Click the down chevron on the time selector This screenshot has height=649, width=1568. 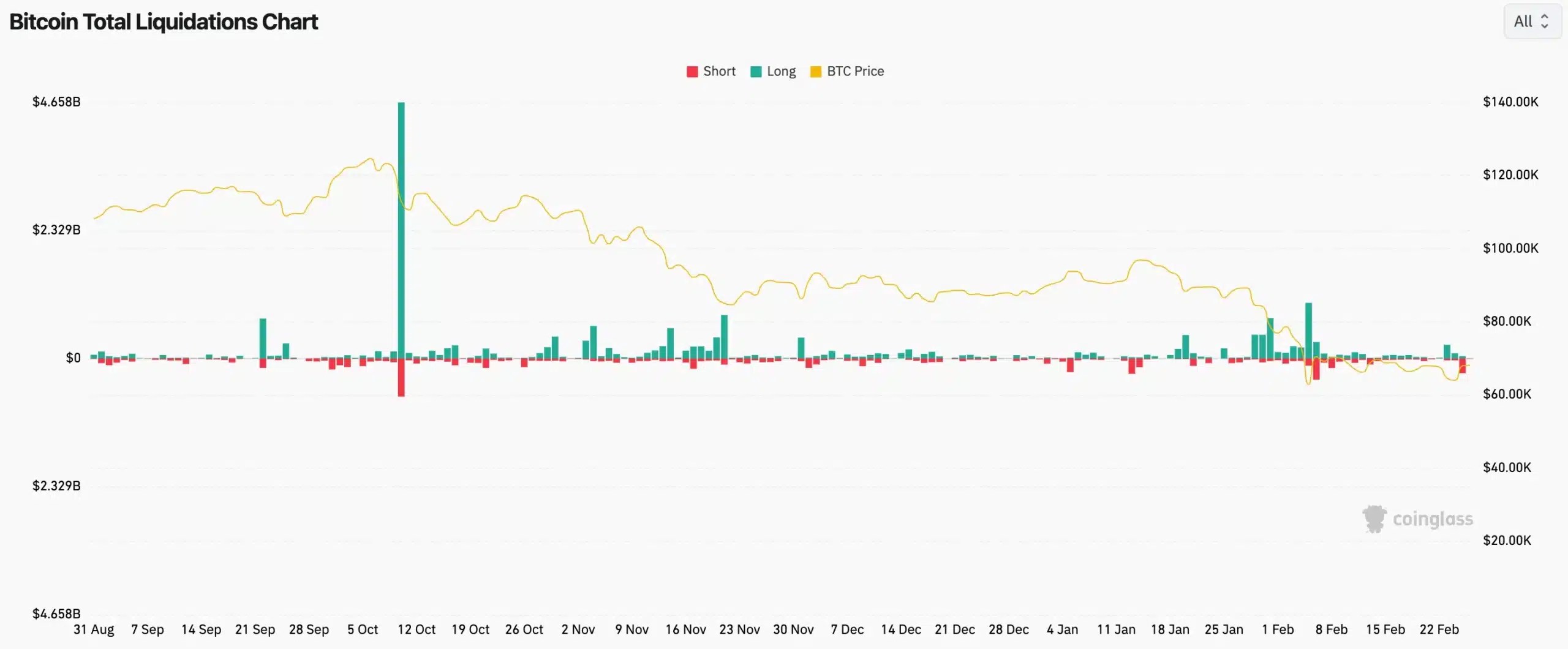tap(1545, 26)
